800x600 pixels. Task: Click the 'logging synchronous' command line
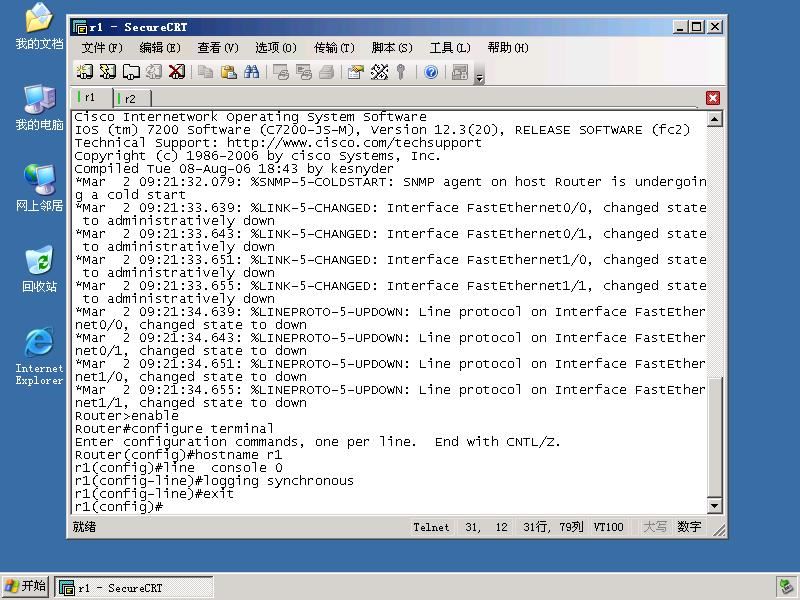(x=214, y=481)
